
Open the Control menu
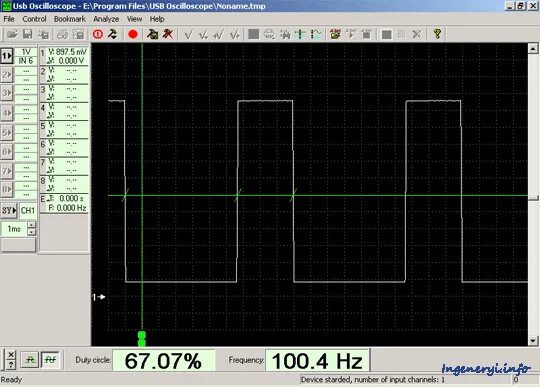[x=34, y=19]
